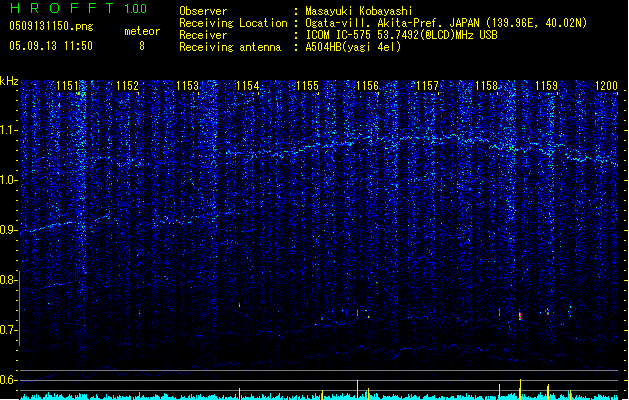This screenshot has width=629, height=400.
Task: Click the meteor count value 8
Action: (x=141, y=46)
